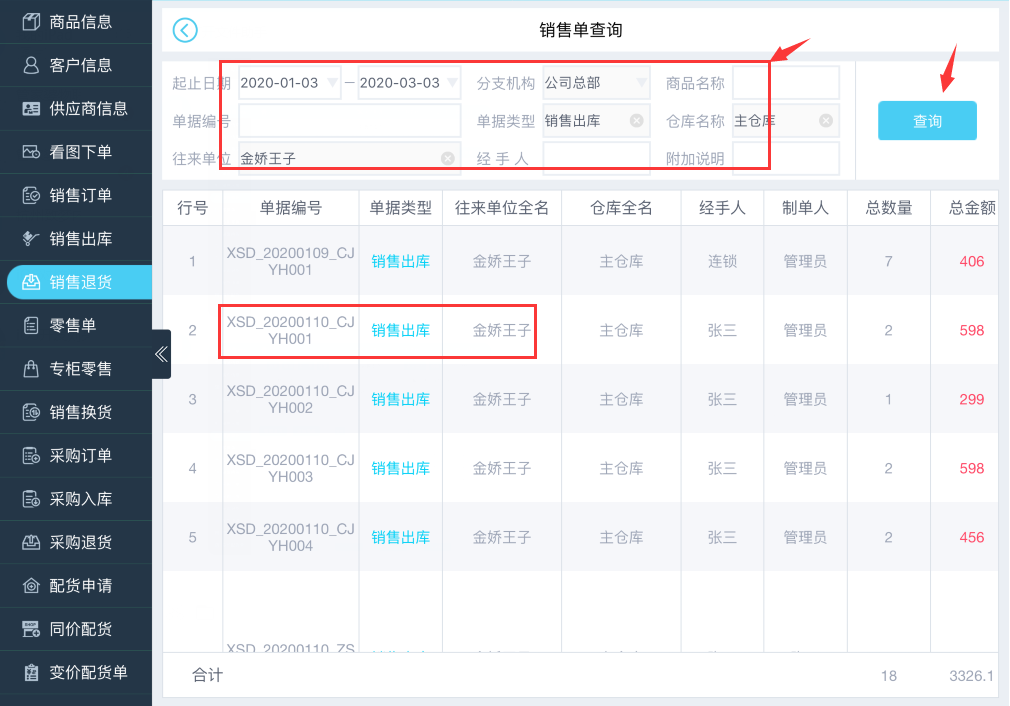Select the 看图下单 sidebar icon
This screenshot has height=706, width=1010.
[31, 152]
